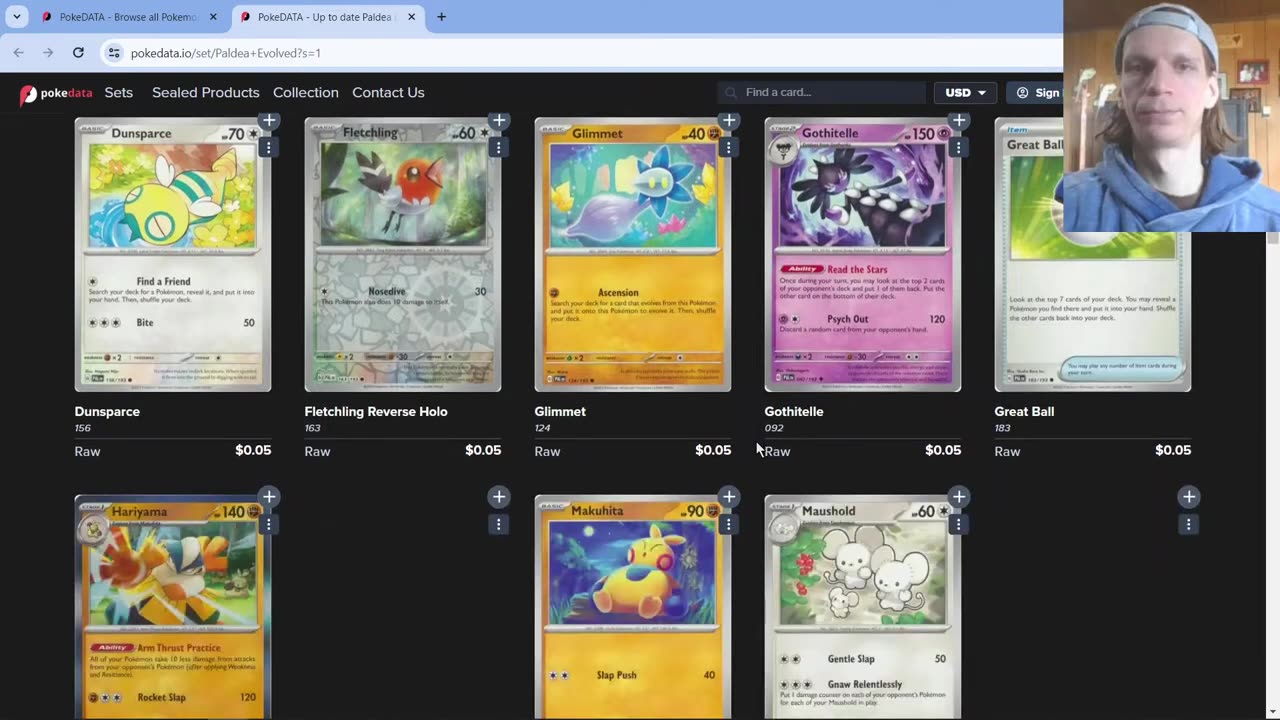View the Glimmet card image
Screen dimensions: 1280x720
click(633, 255)
